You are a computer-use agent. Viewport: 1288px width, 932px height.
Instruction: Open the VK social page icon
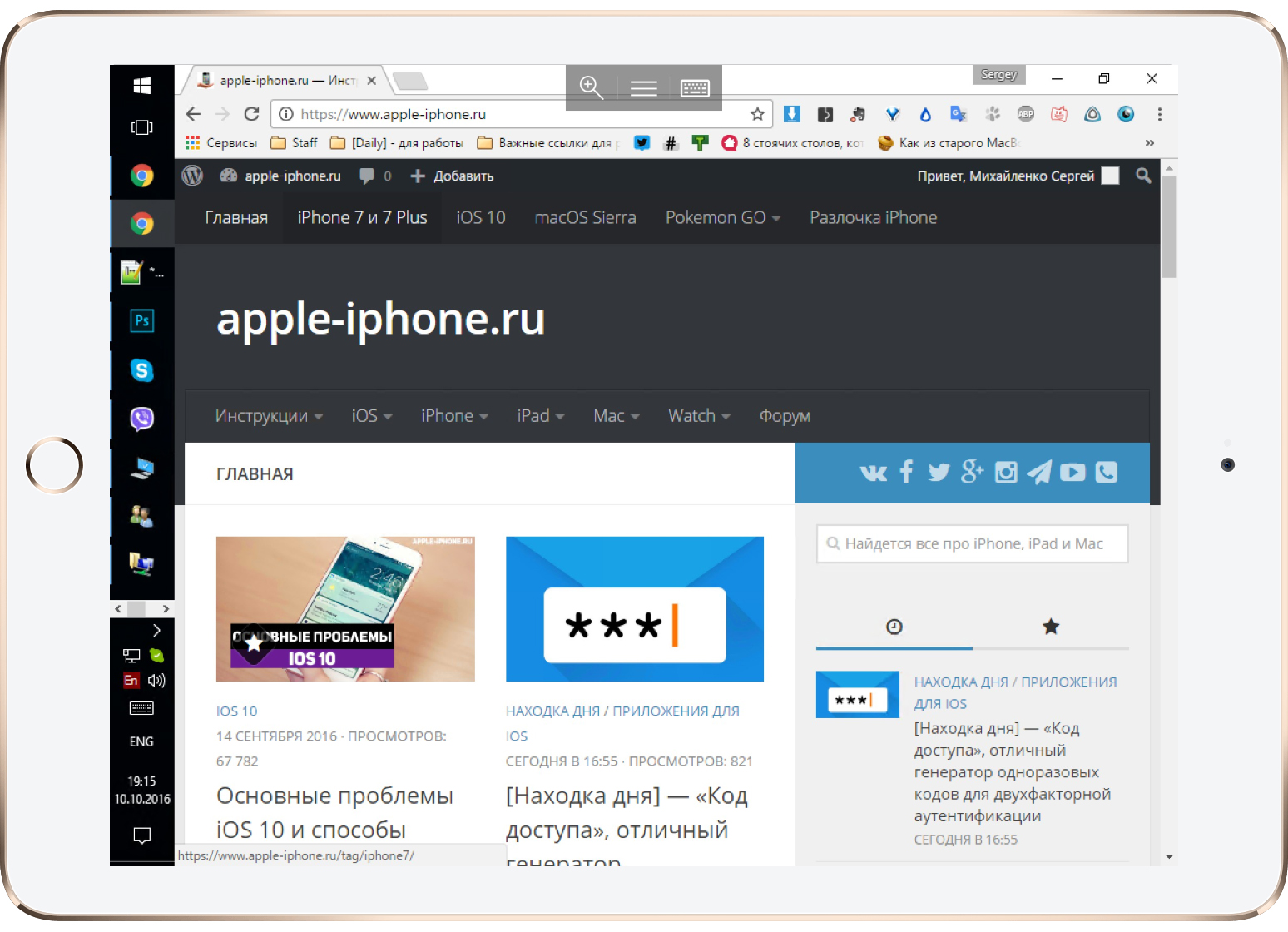[x=874, y=473]
